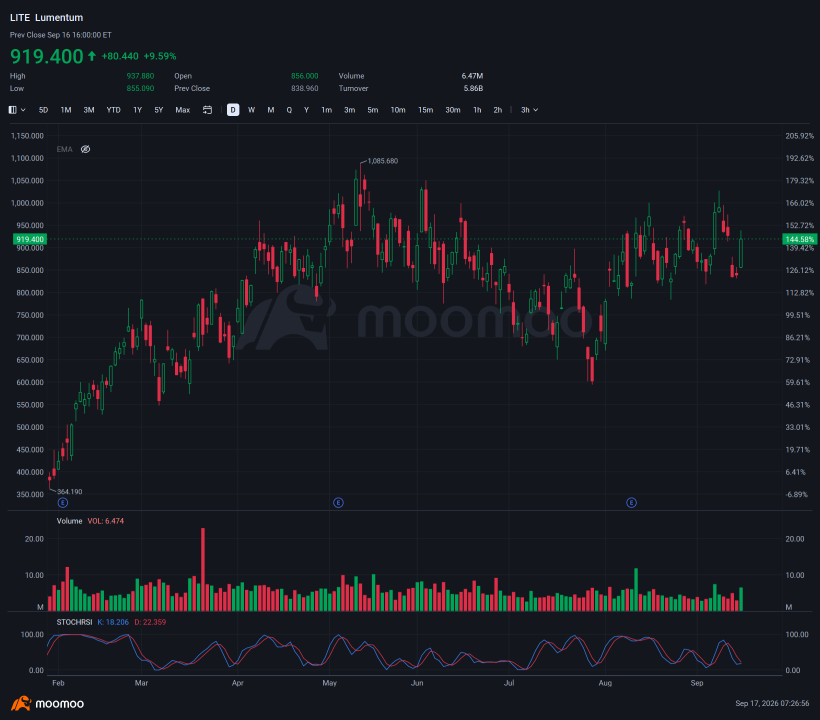
Task: Click the moomoo logo at bottom
Action: click(x=48, y=703)
